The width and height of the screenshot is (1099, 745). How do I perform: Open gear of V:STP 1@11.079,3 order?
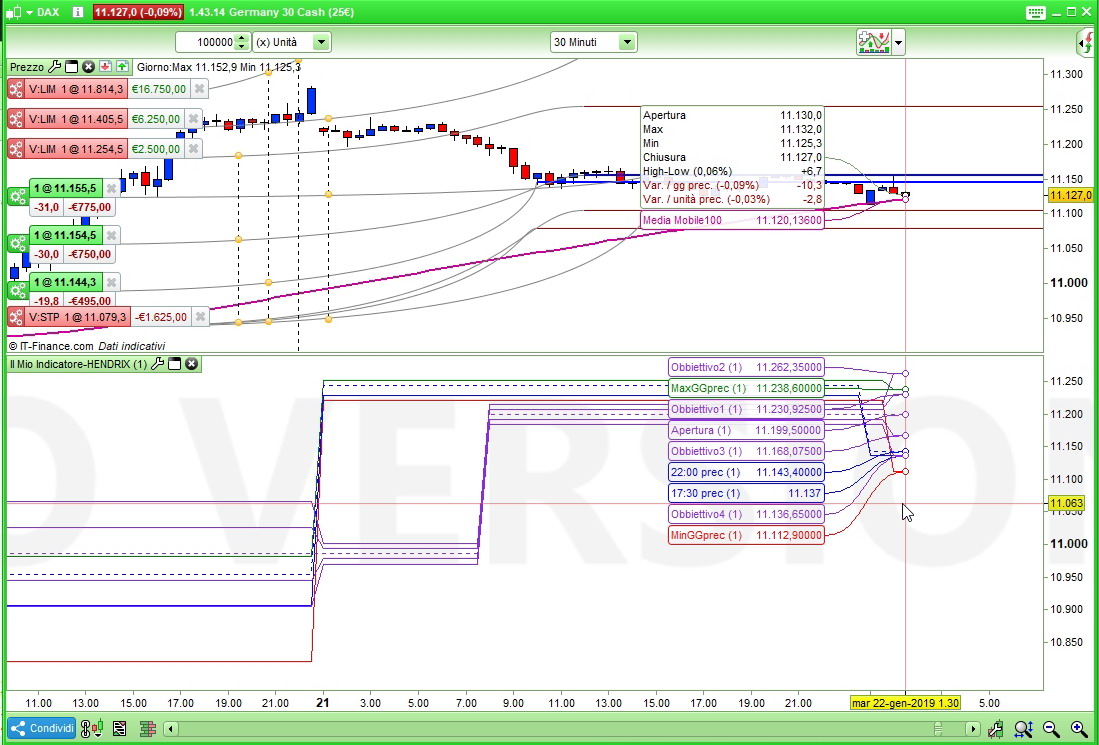(16, 317)
